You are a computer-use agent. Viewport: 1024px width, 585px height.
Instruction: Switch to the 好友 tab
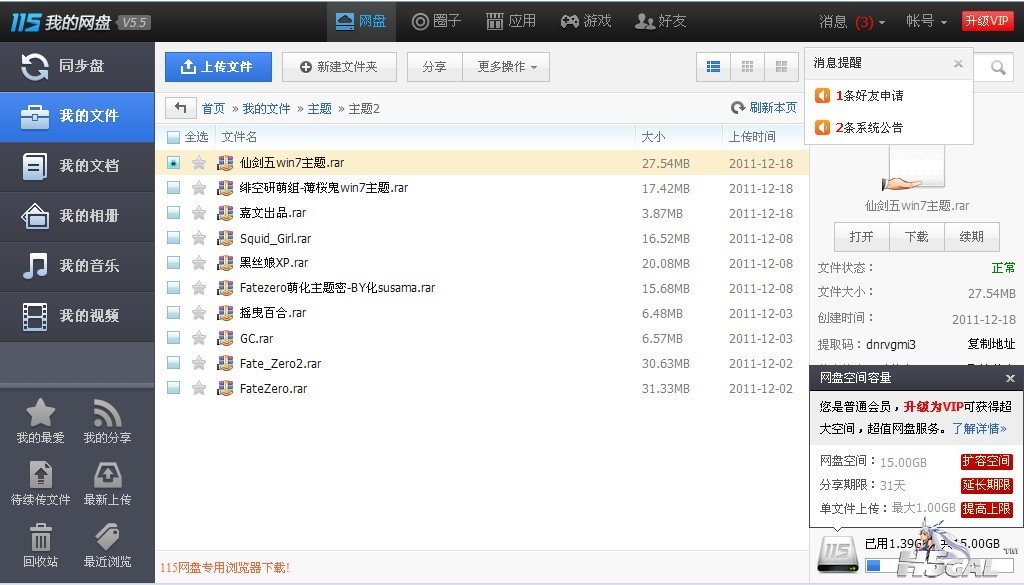pyautogui.click(x=660, y=21)
